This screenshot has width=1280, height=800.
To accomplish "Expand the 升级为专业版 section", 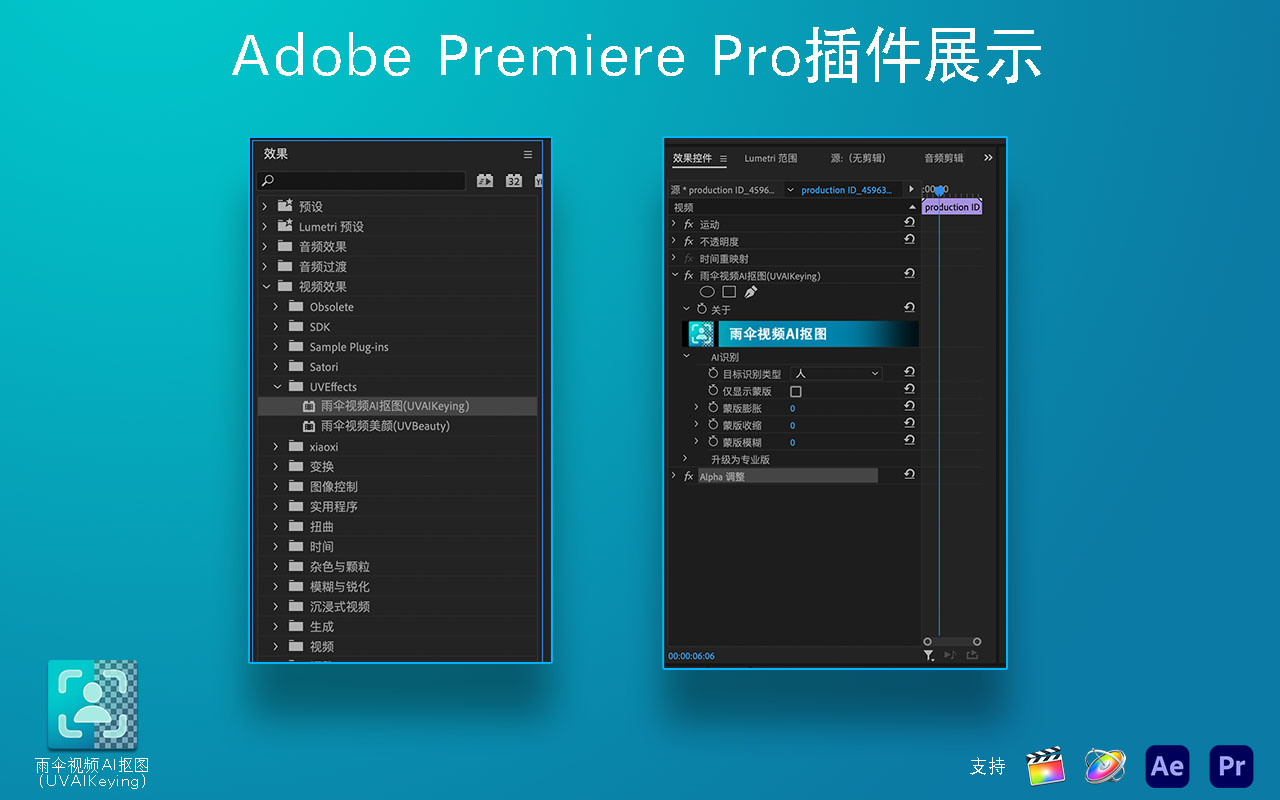I will (685, 459).
